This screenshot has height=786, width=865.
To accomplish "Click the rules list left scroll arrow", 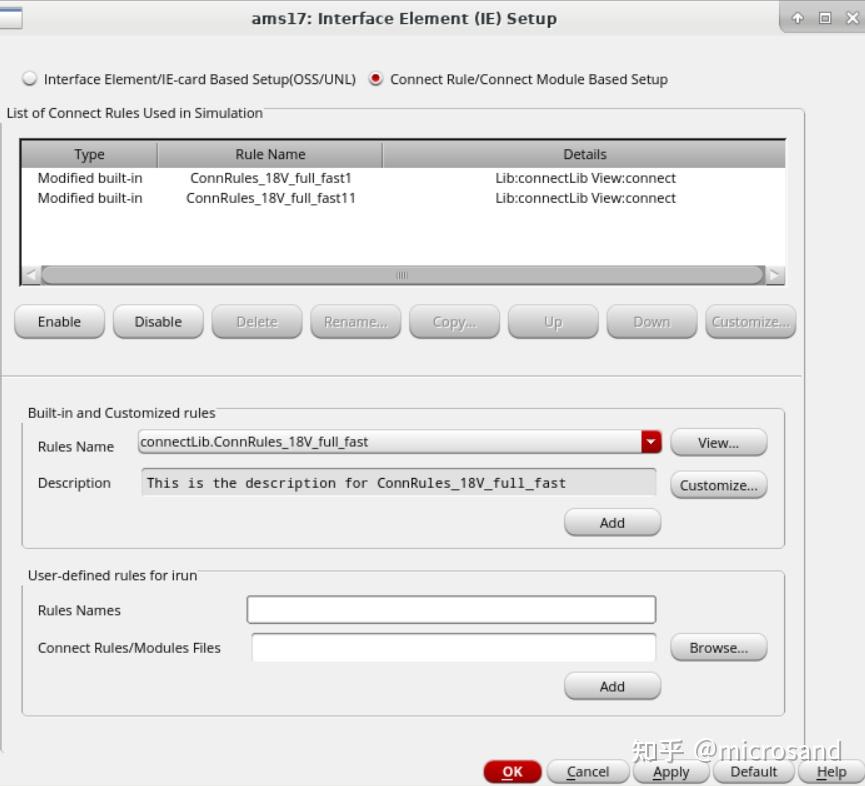I will 31,275.
